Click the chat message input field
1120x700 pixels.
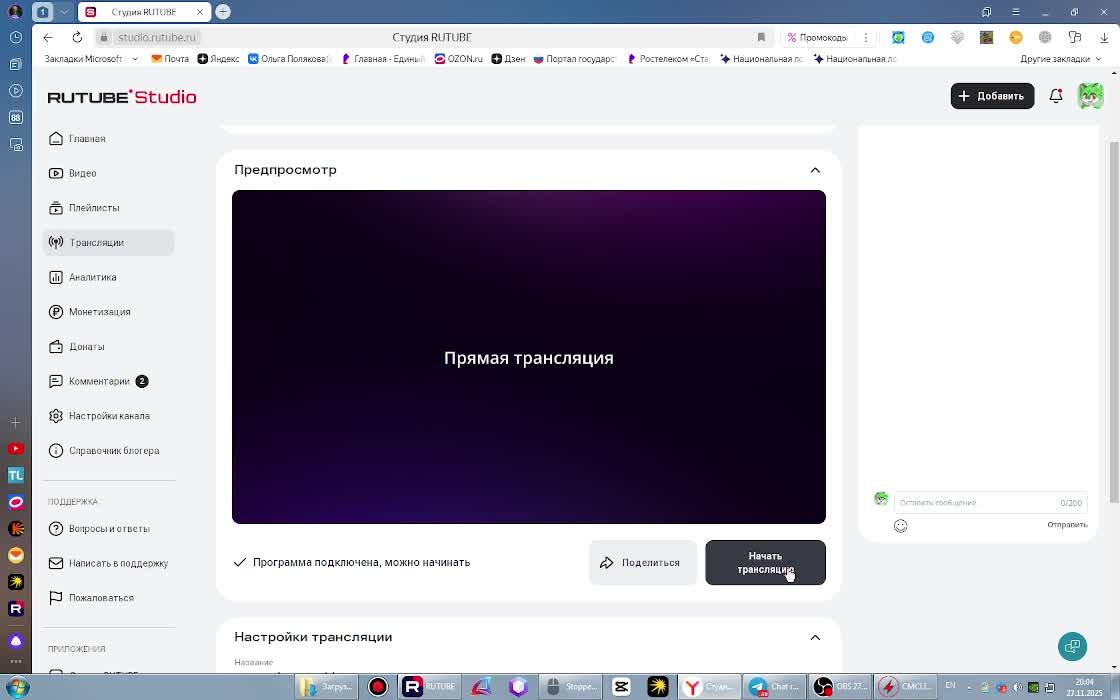coord(990,502)
